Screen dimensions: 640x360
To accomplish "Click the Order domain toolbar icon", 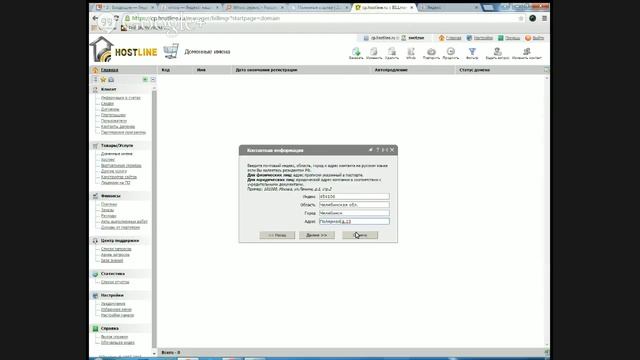I will click(356, 53).
